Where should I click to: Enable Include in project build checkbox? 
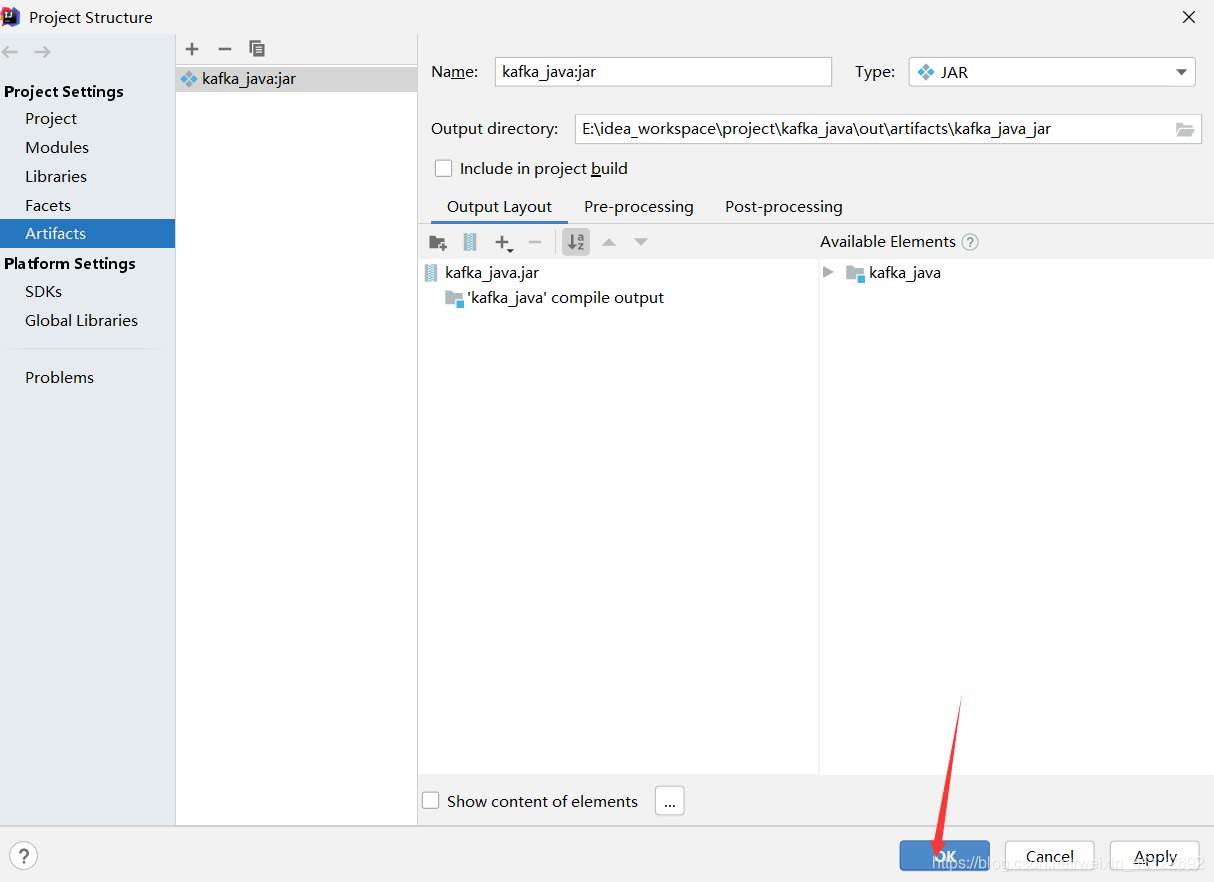[444, 169]
